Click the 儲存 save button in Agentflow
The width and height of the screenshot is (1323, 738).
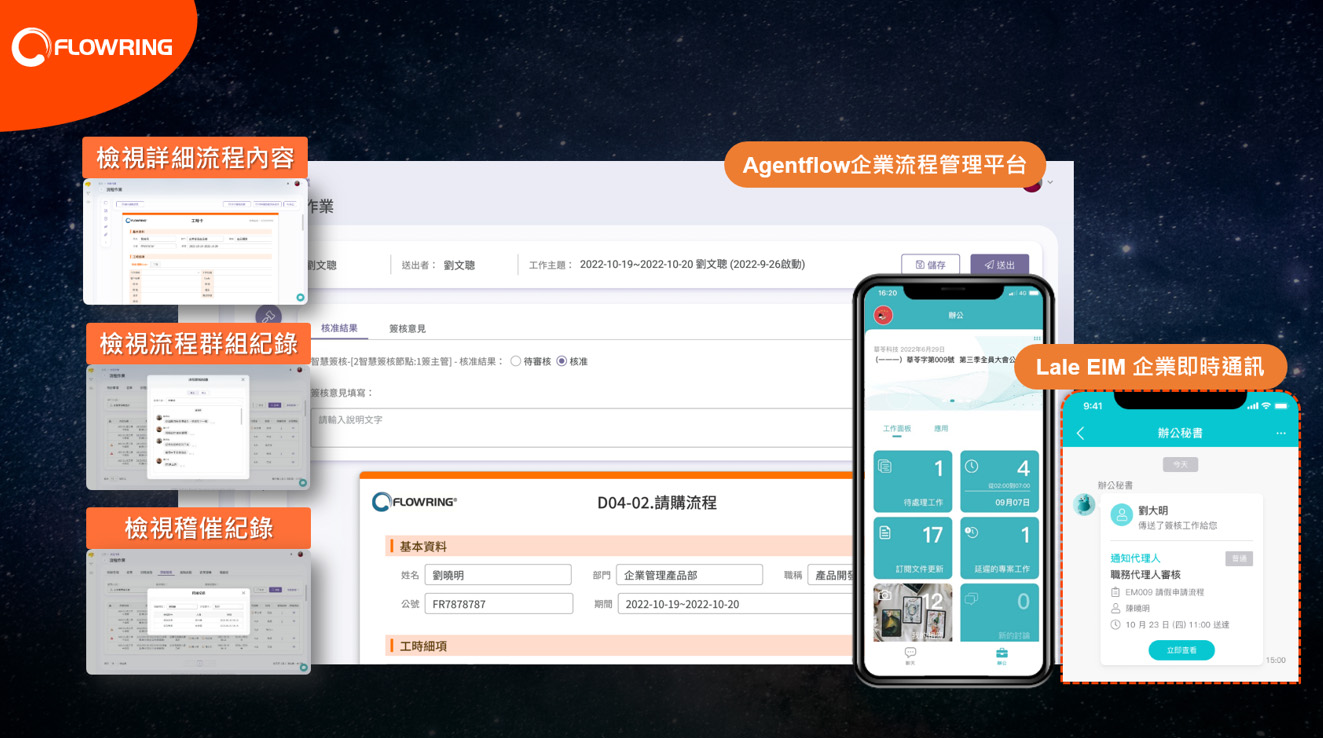[x=930, y=265]
